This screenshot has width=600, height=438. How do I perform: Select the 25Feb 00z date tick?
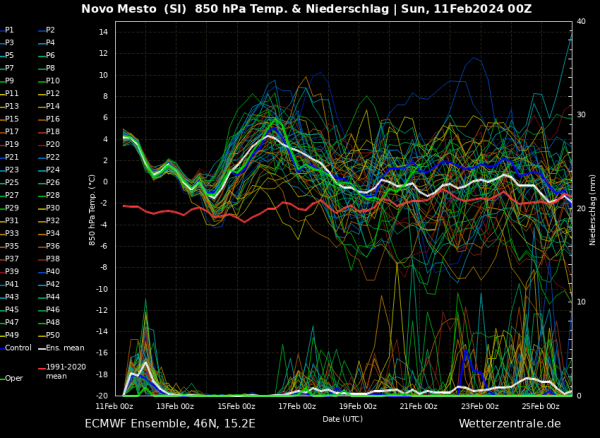(x=541, y=406)
